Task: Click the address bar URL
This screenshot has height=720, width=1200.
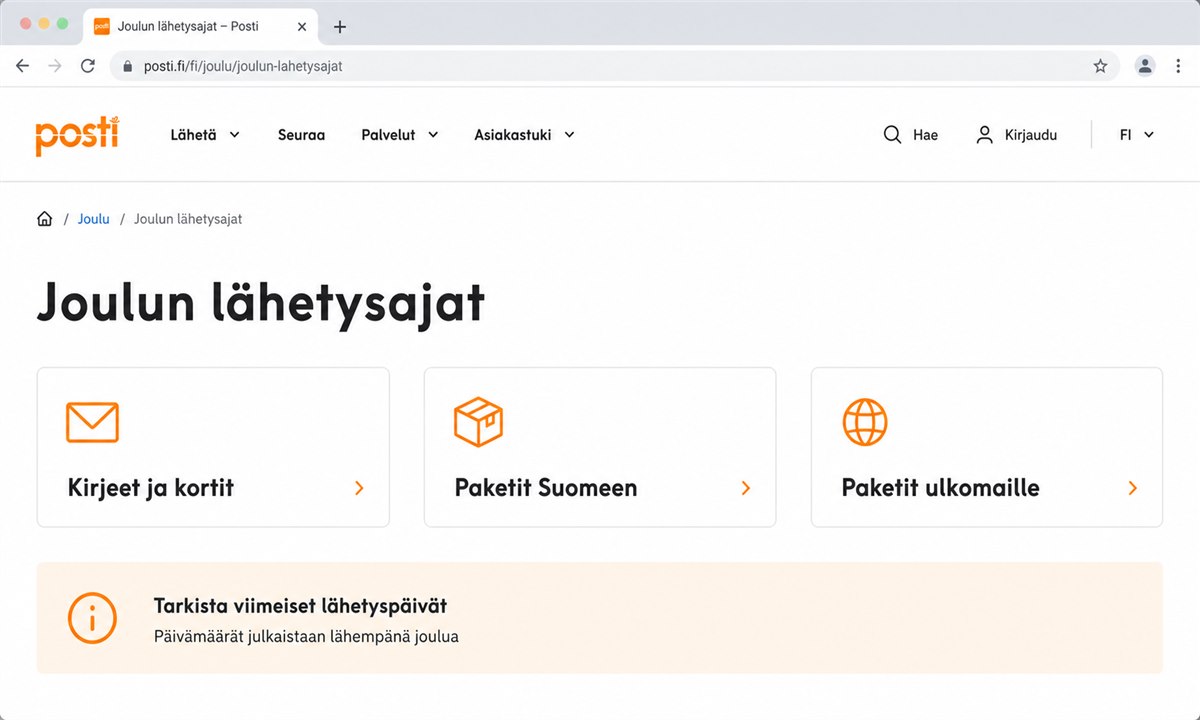Action: tap(243, 66)
